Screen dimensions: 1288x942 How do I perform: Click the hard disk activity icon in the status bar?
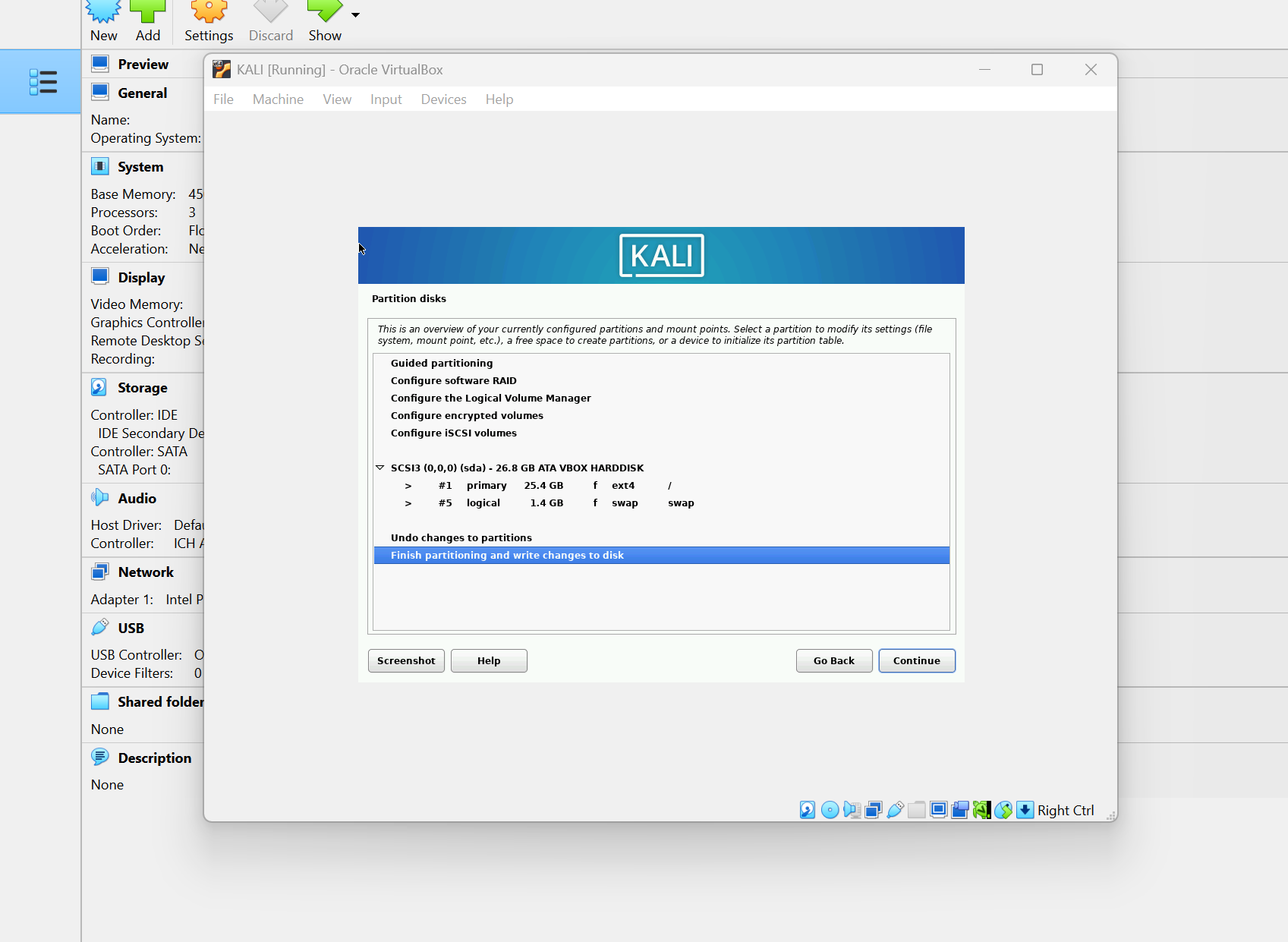click(x=808, y=810)
